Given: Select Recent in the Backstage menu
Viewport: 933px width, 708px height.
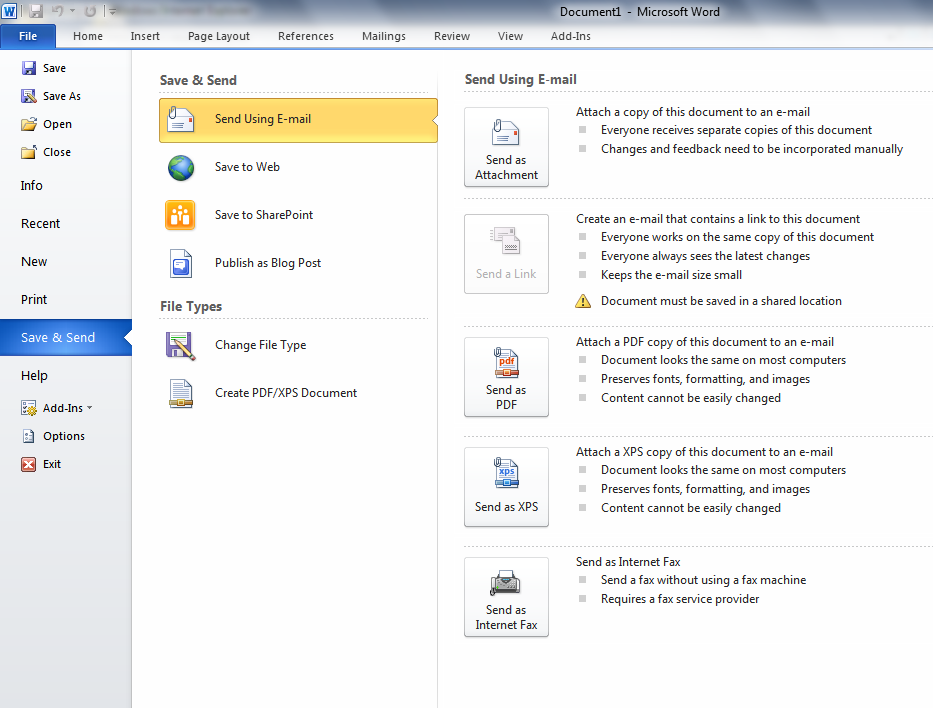Looking at the screenshot, I should [40, 224].
